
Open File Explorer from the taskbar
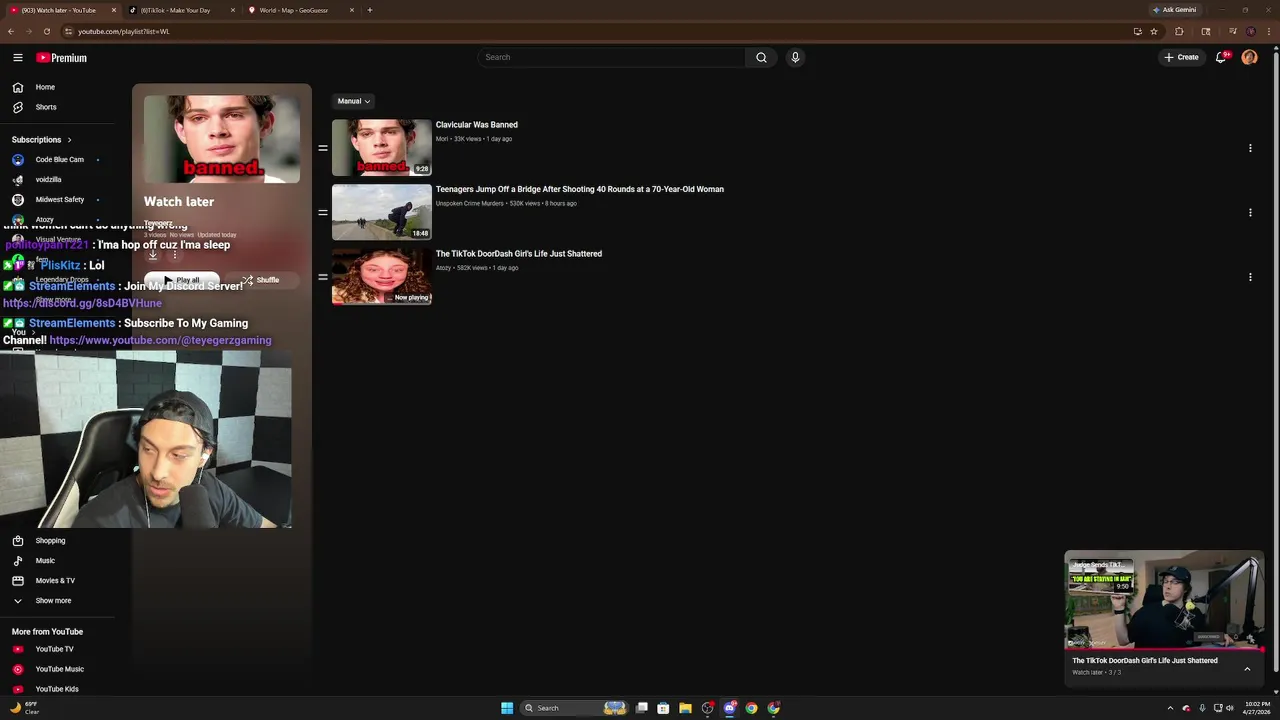(x=685, y=708)
